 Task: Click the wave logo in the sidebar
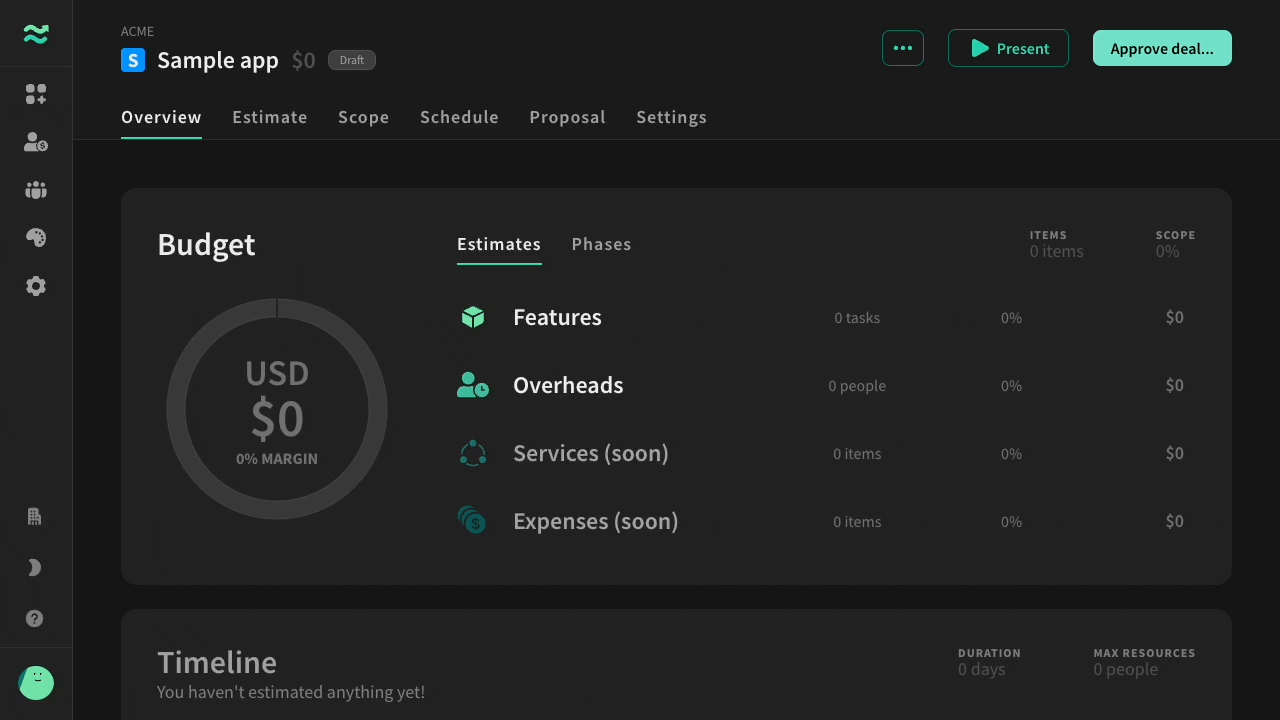point(36,34)
